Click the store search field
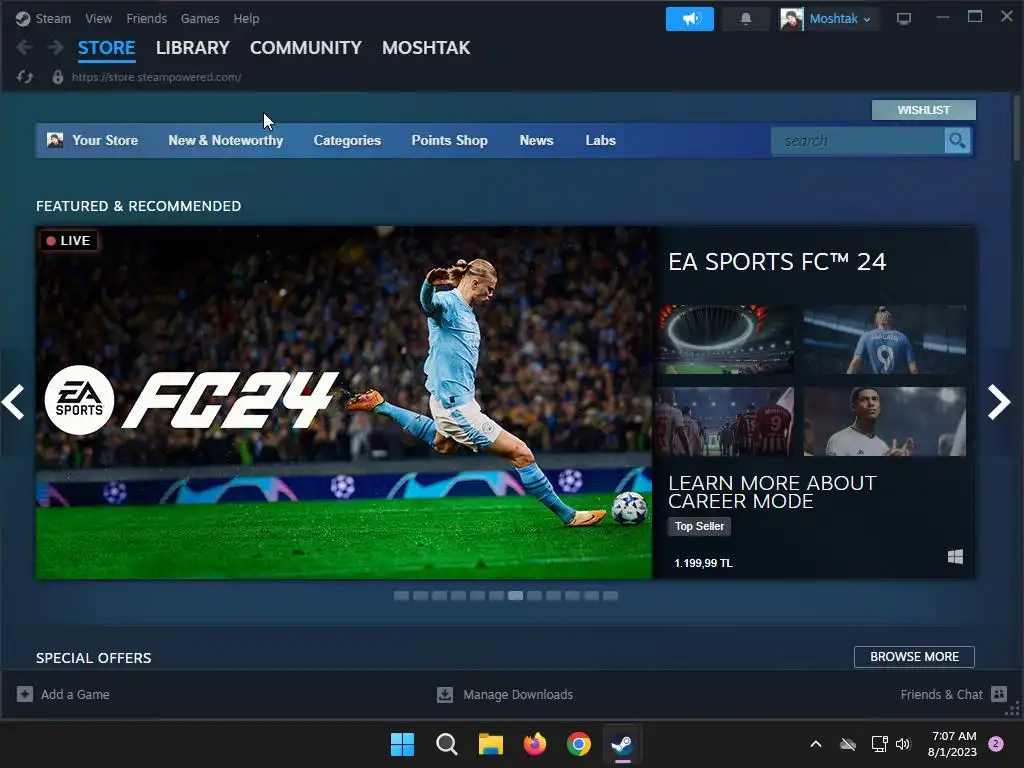 (x=857, y=140)
